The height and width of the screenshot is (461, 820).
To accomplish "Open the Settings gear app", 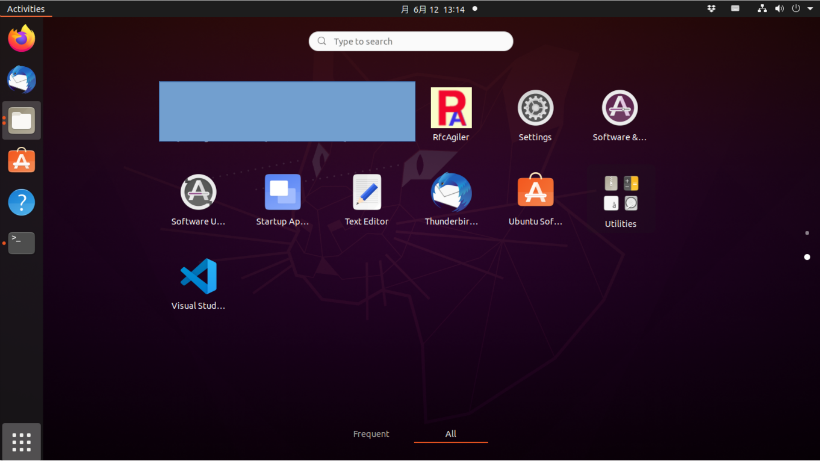I will 535,113.
